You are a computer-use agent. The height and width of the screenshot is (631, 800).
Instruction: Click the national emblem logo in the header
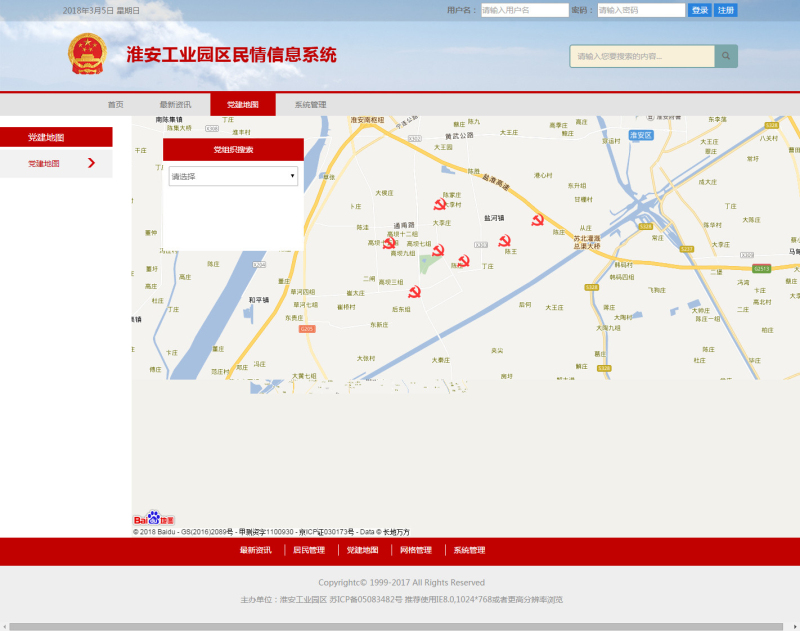(87, 54)
